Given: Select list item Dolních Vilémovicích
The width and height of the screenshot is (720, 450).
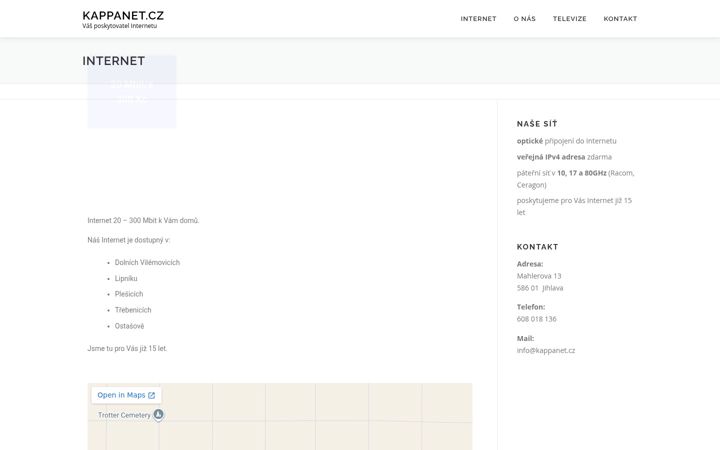Looking at the screenshot, I should (147, 263).
